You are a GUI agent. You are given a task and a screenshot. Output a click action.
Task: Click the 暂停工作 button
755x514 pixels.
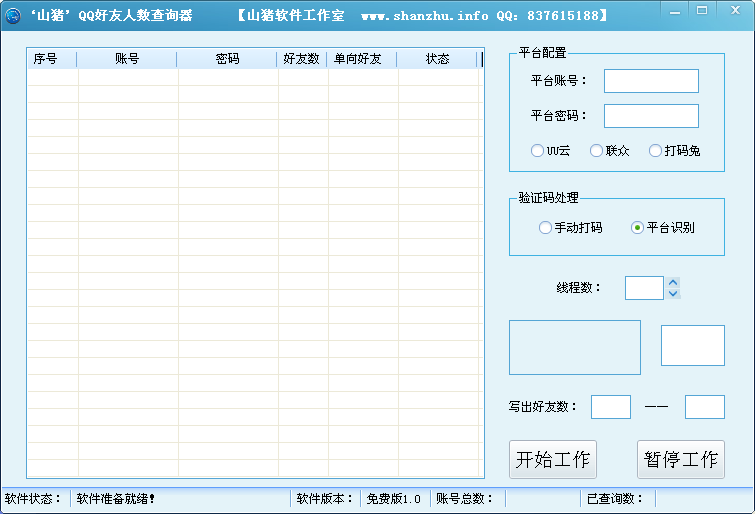681,460
